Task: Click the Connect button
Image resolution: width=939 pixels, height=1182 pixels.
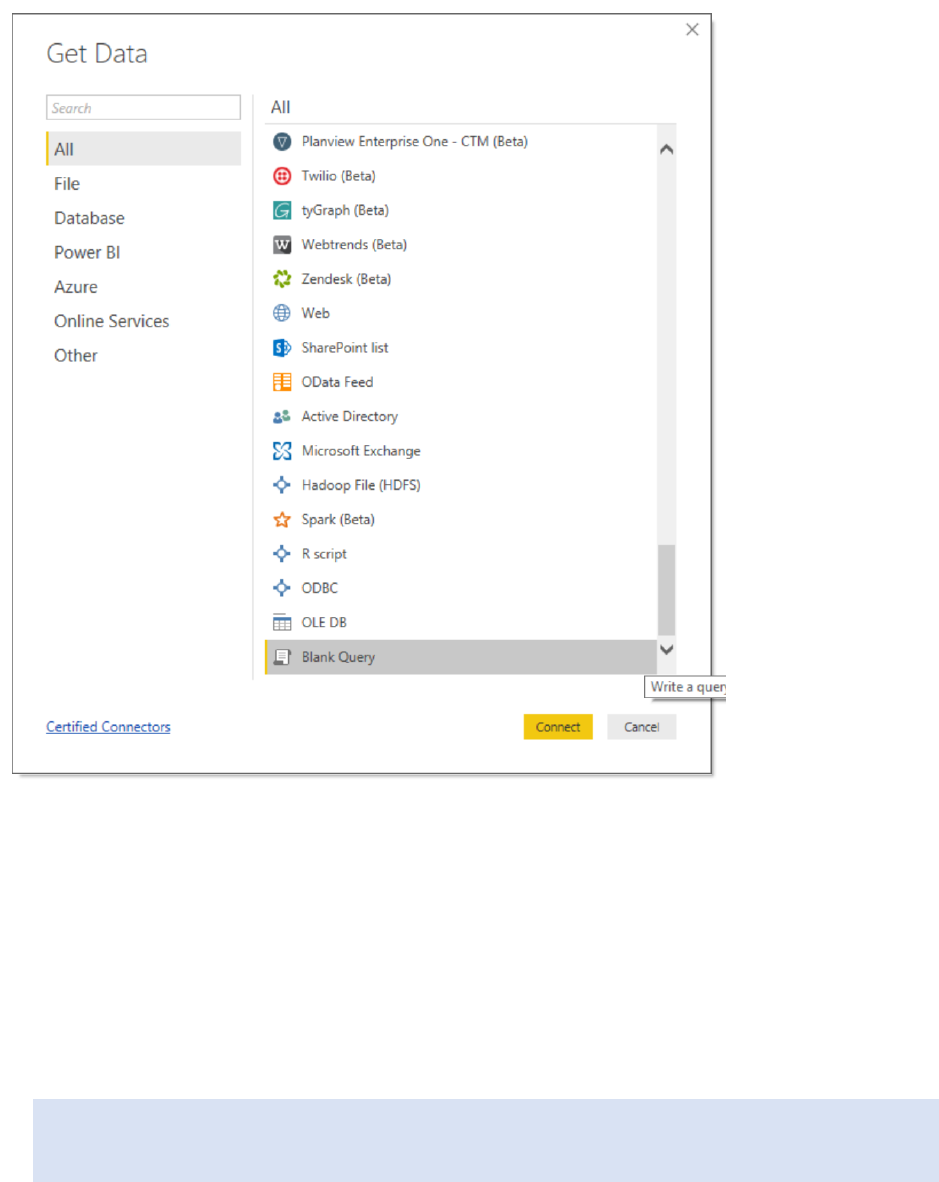Action: pos(558,727)
